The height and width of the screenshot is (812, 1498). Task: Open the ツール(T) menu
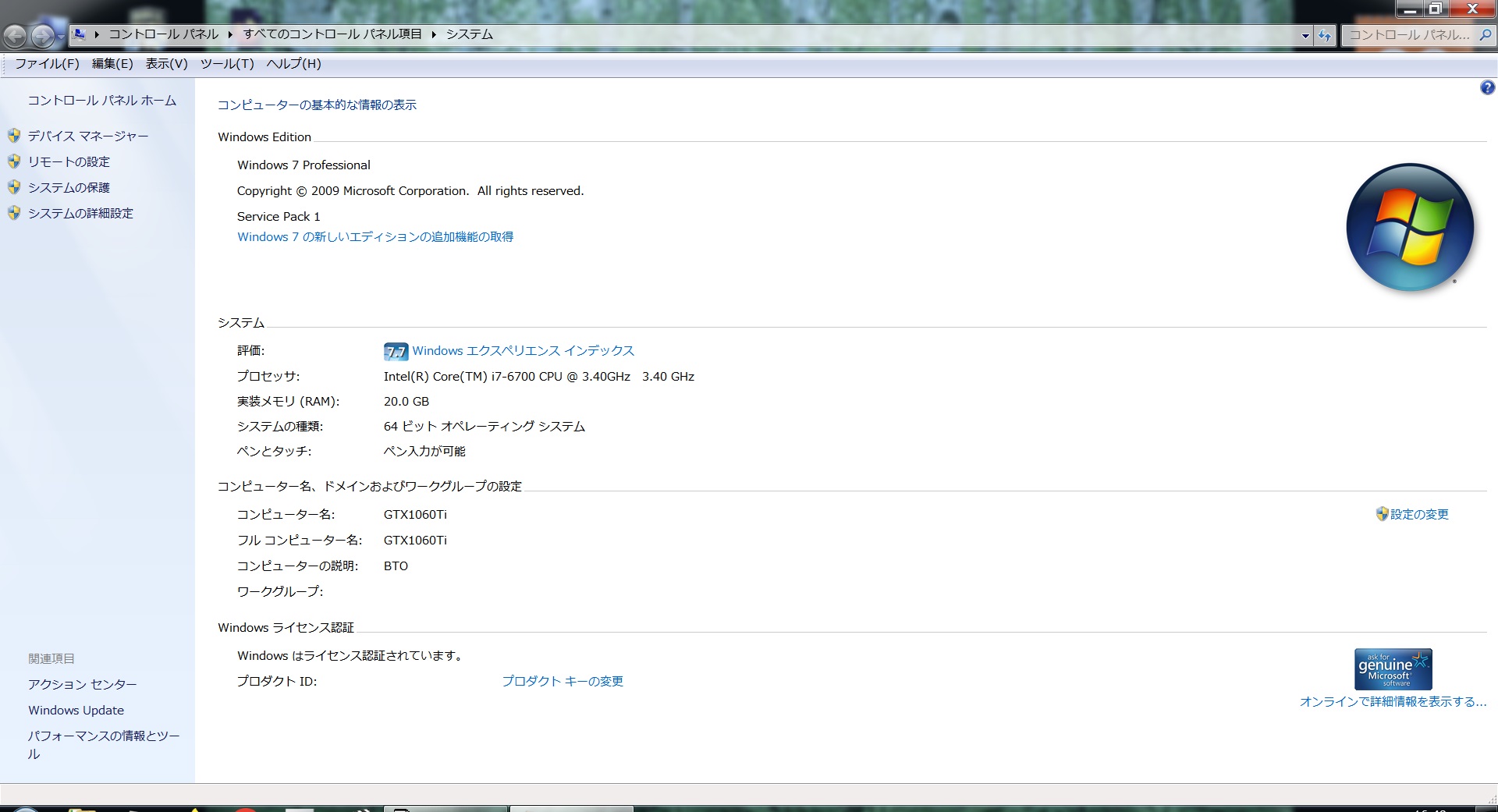point(227,64)
